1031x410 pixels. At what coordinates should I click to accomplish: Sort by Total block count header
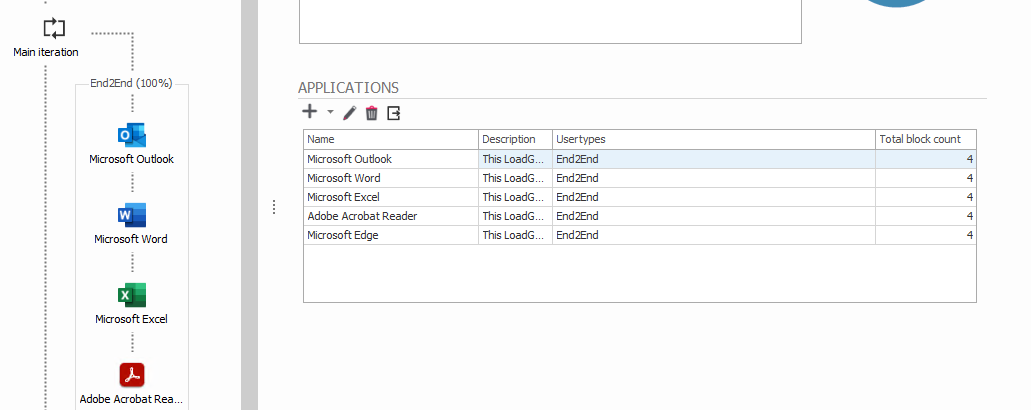[925, 139]
